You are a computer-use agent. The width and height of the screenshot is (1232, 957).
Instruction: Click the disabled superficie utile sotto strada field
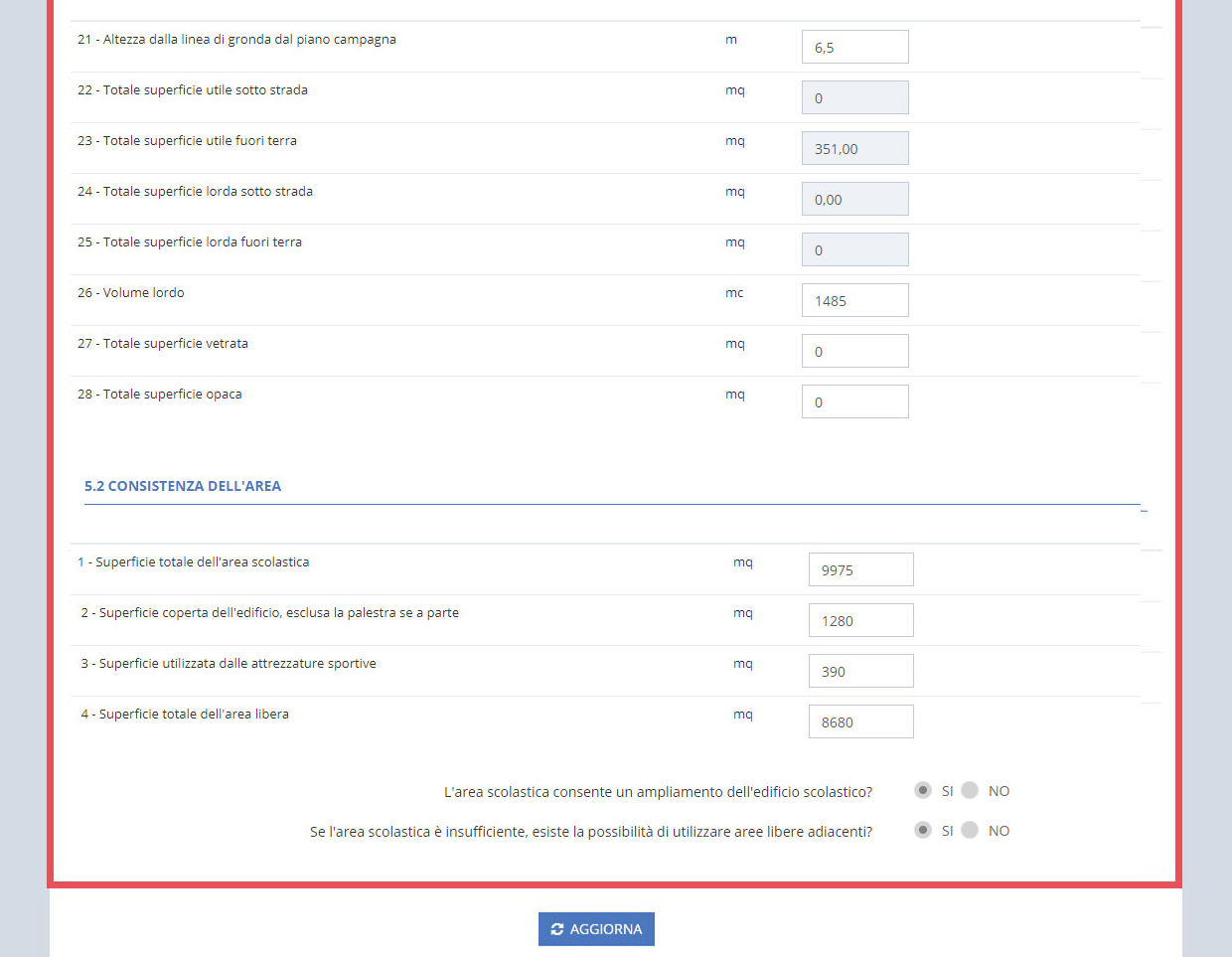[854, 96]
